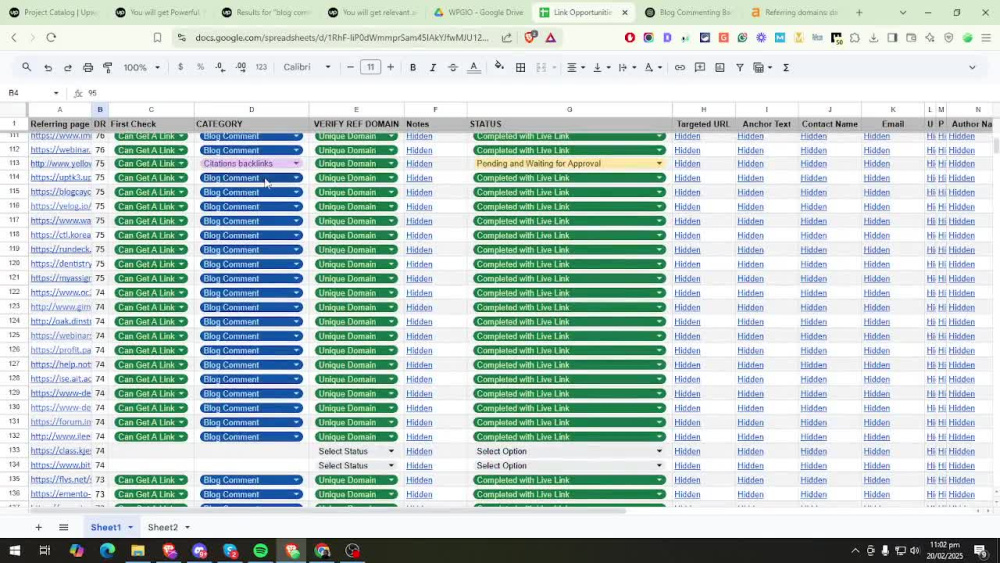Open the referring page link in row 113
This screenshot has height=563, width=1000.
click(x=61, y=164)
